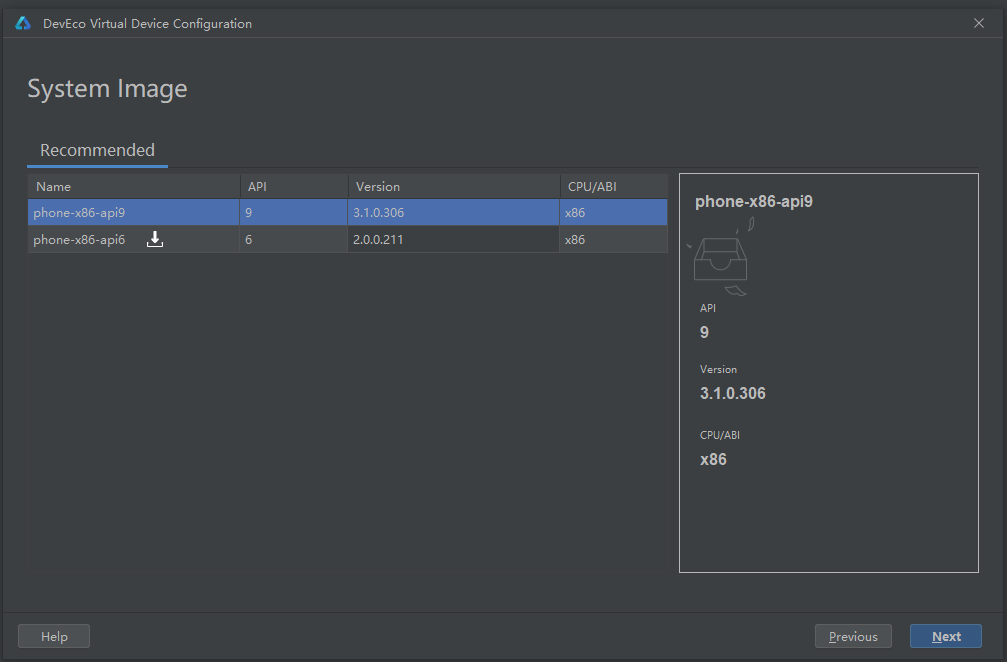Switch to the Recommended tab
Screen dimensions: 1007x662
pos(97,150)
